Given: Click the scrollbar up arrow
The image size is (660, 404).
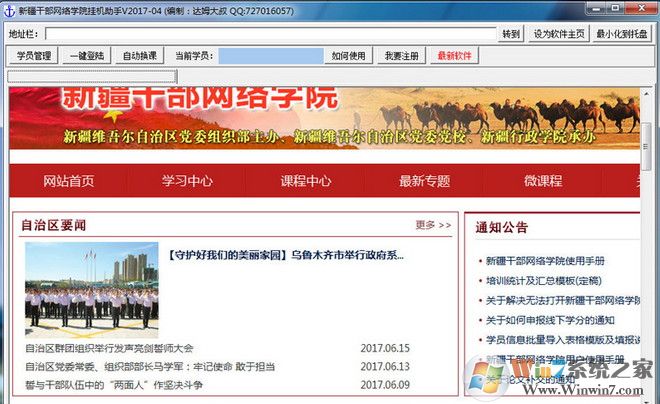Looking at the screenshot, I should [645, 92].
